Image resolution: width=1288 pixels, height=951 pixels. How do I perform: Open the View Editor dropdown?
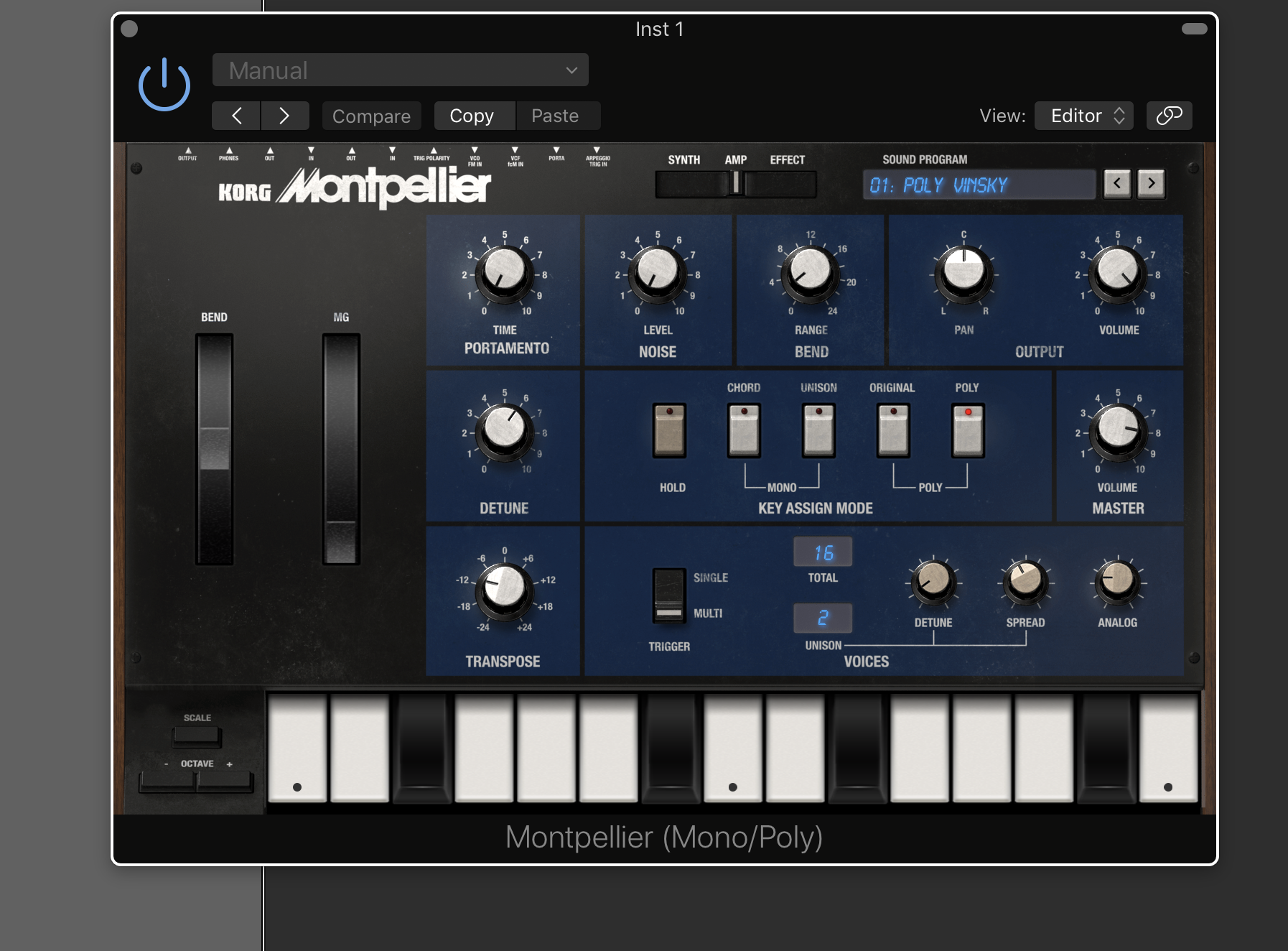coord(1084,116)
